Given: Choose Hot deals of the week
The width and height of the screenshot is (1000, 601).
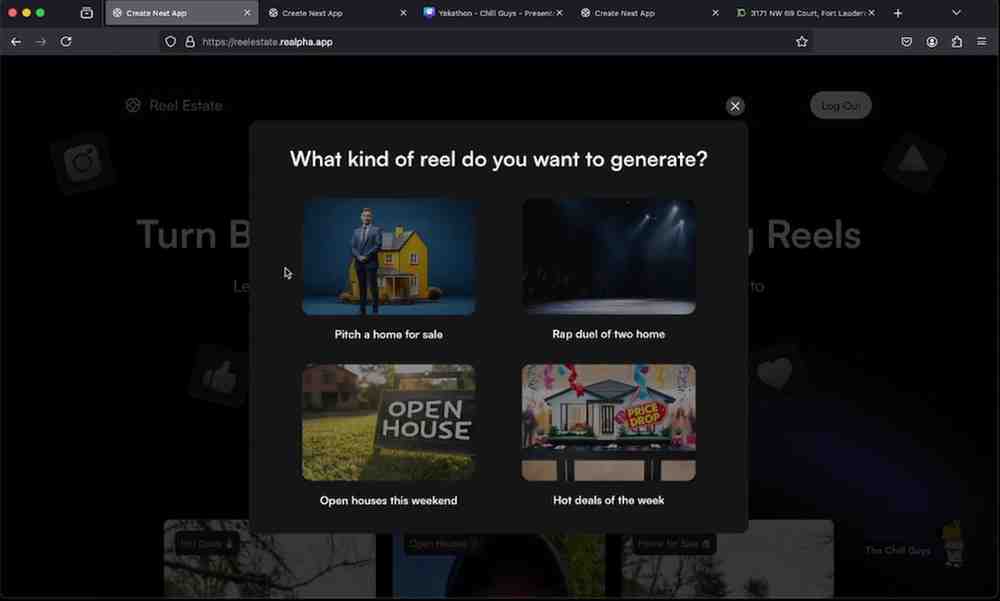Looking at the screenshot, I should point(608,422).
